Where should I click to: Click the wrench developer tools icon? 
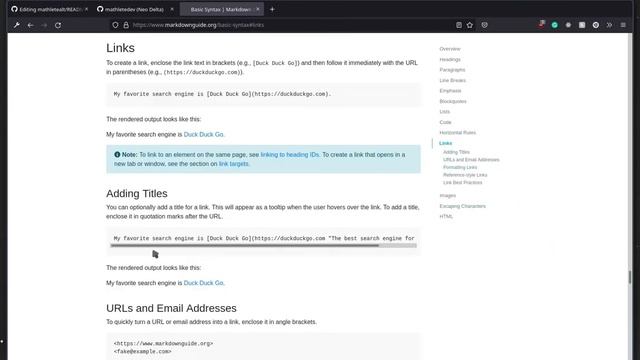pos(17,25)
